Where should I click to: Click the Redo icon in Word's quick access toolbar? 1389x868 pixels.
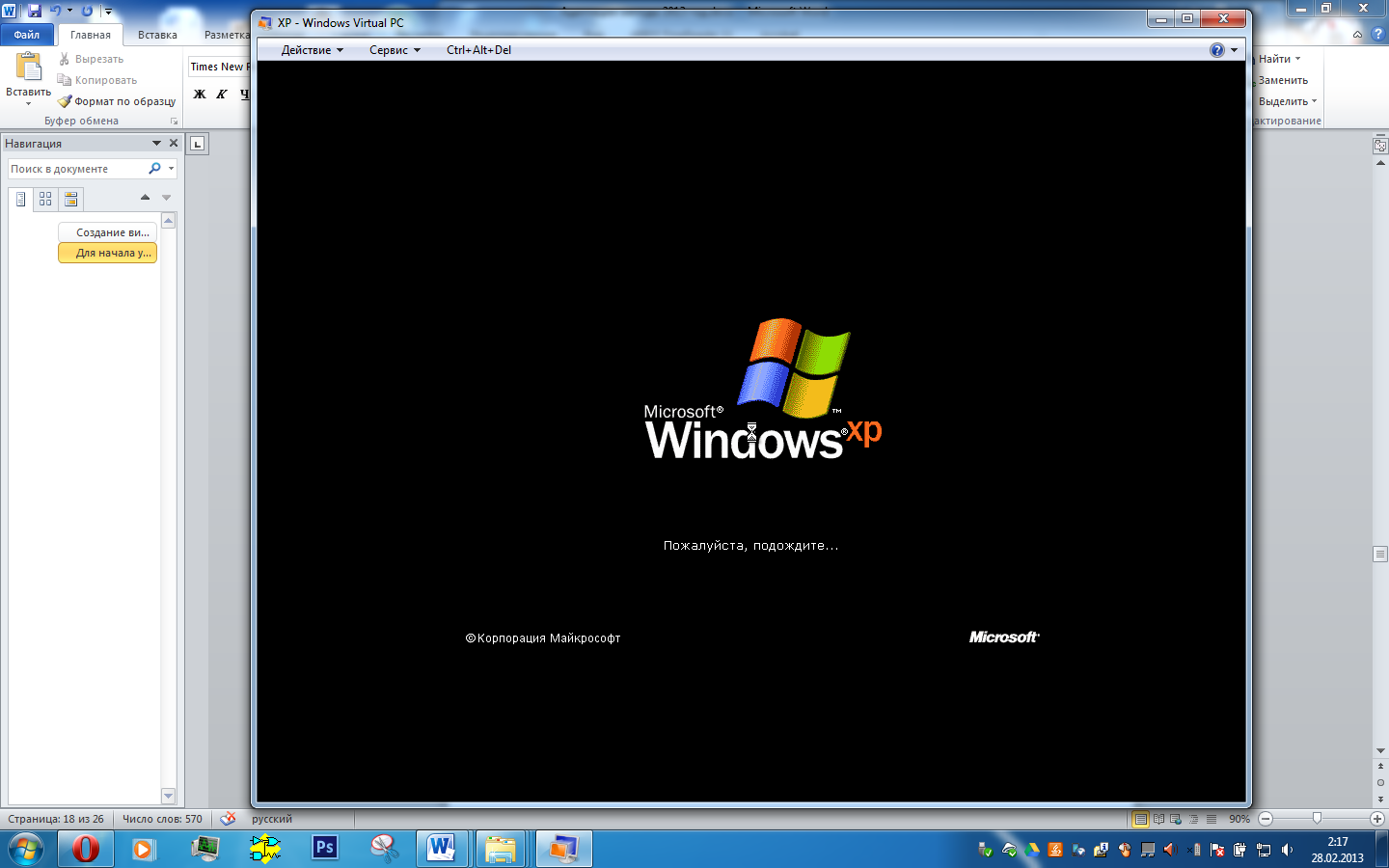(x=87, y=11)
